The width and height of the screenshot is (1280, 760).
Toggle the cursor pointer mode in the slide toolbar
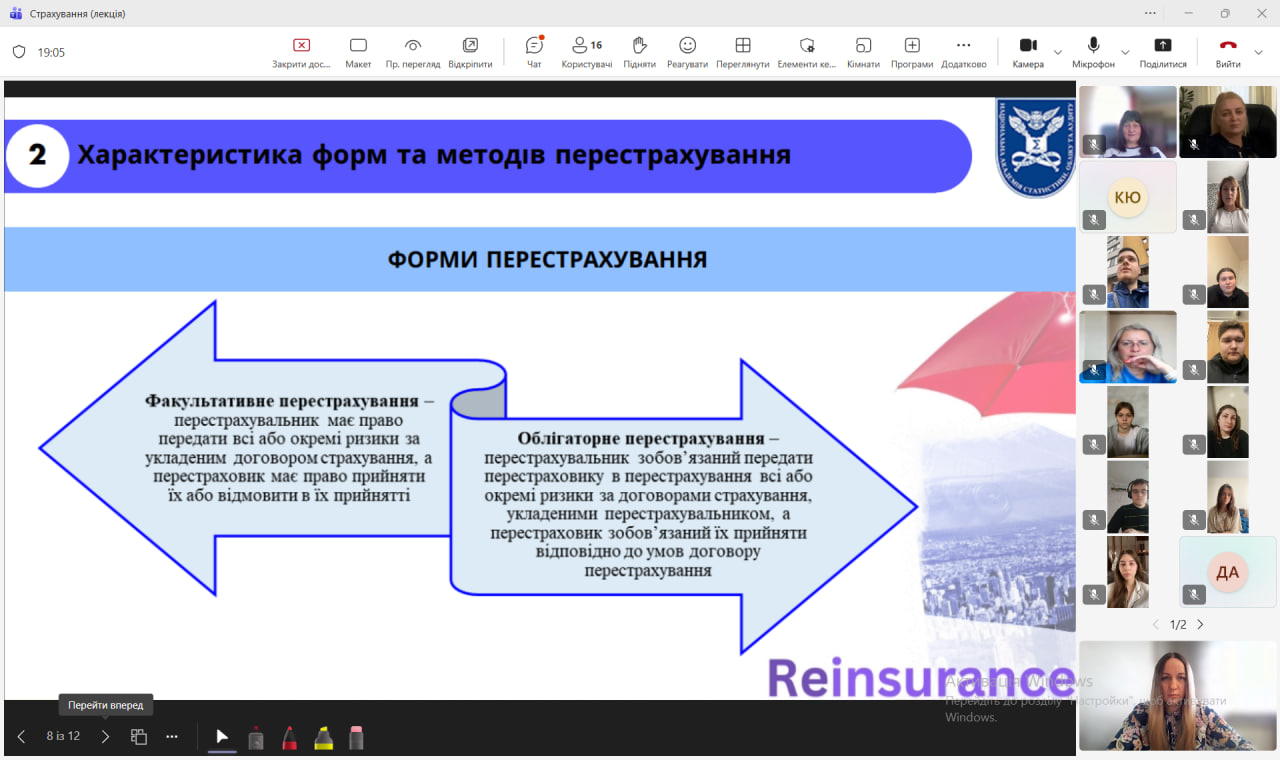[x=222, y=737]
